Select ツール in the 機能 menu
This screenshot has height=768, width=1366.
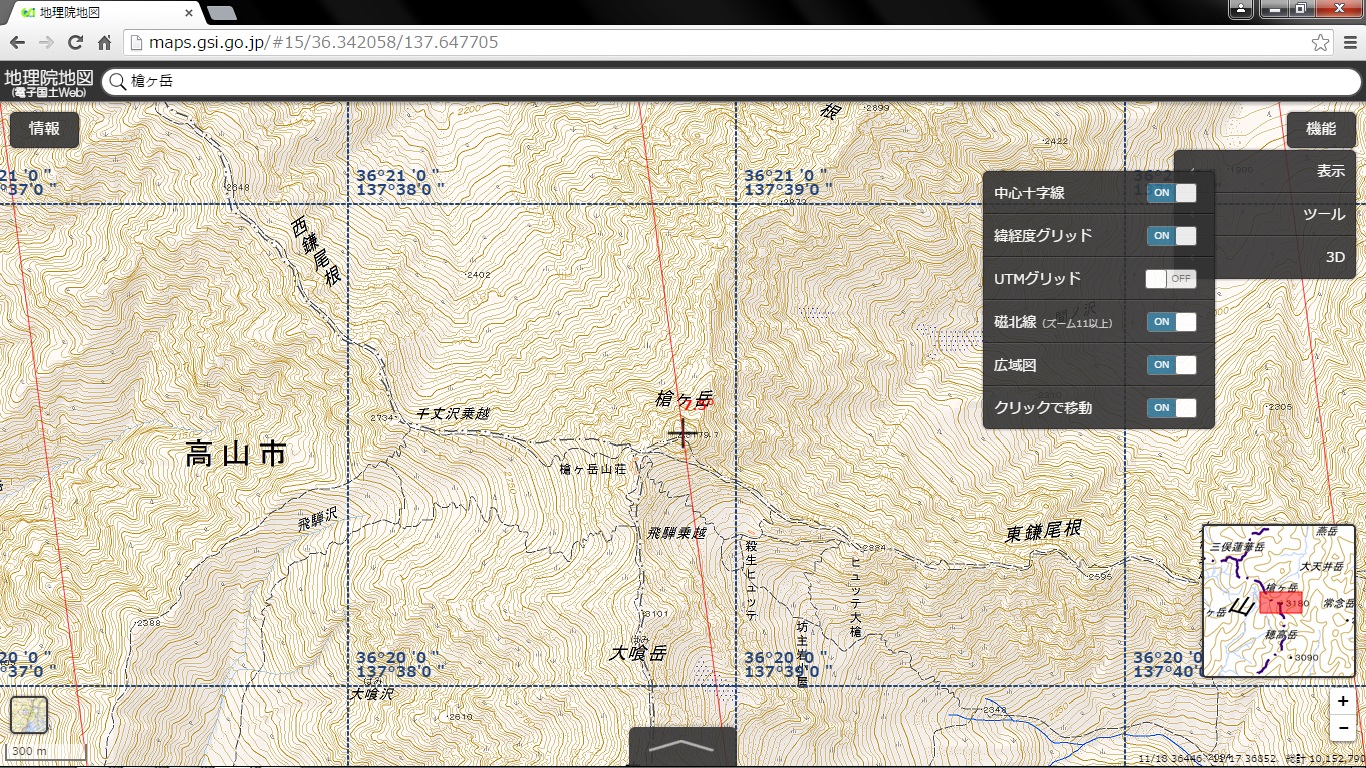coord(1265,214)
